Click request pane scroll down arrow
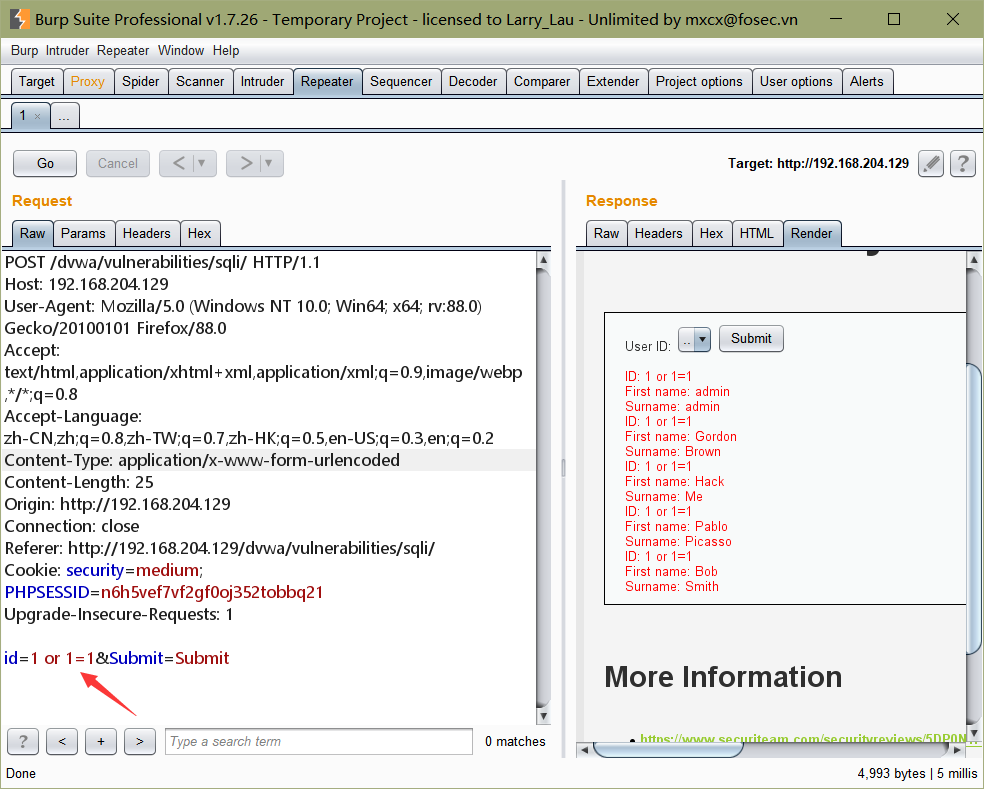This screenshot has width=984, height=789. point(543,716)
